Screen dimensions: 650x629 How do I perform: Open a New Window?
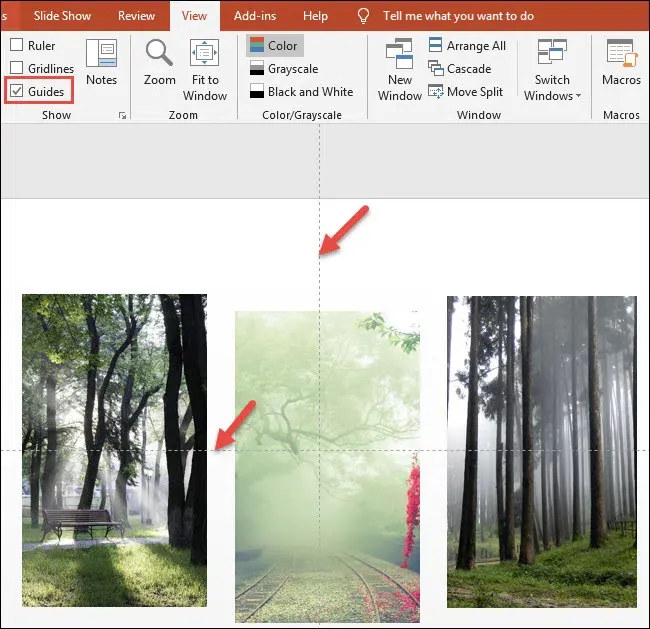[399, 53]
